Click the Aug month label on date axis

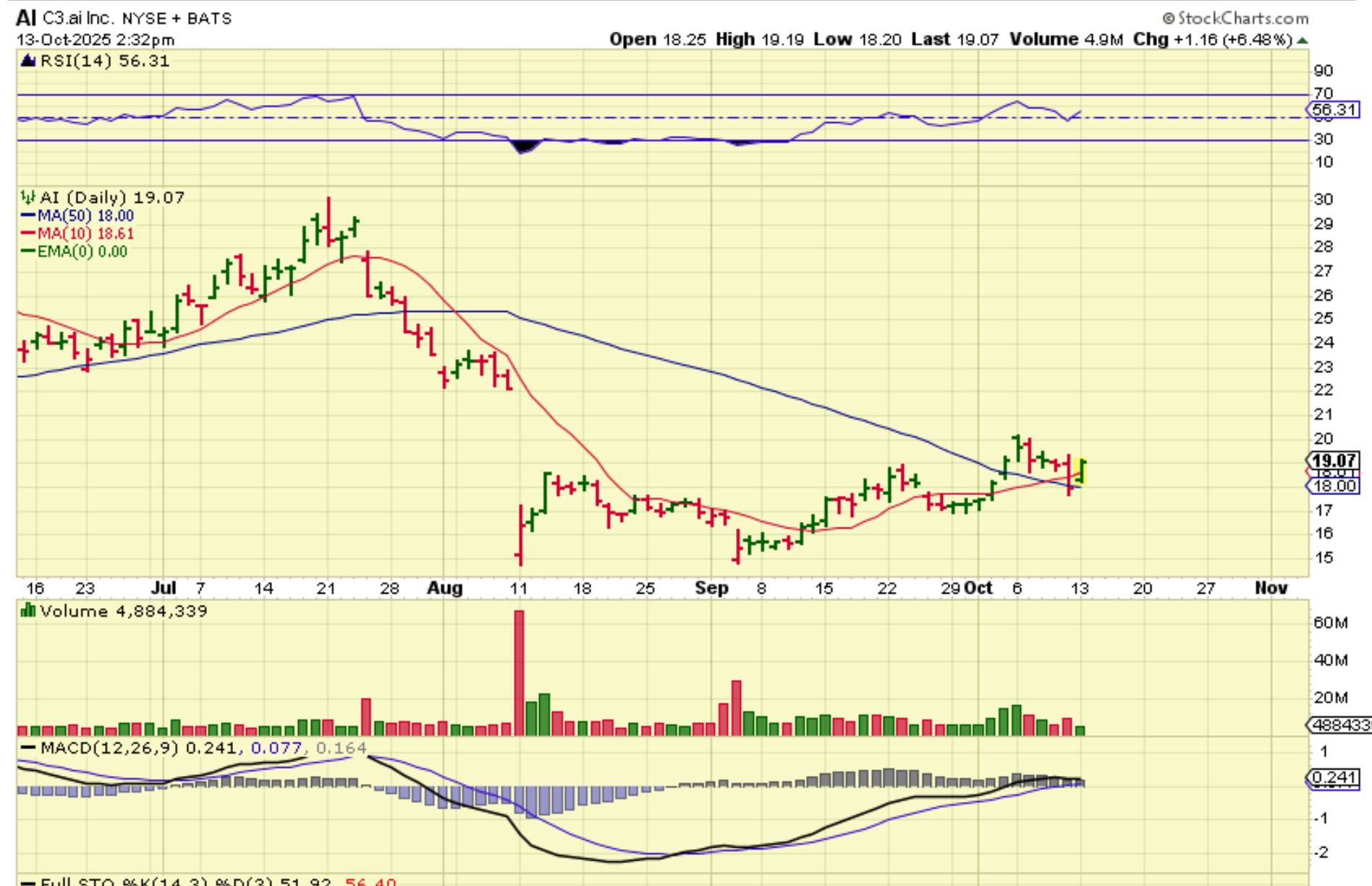coord(444,588)
